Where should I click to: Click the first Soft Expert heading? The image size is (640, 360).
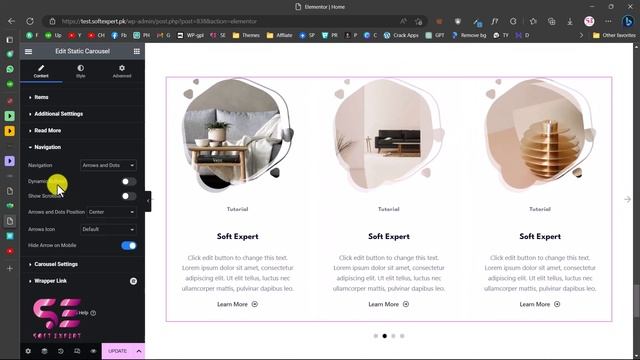(237, 236)
